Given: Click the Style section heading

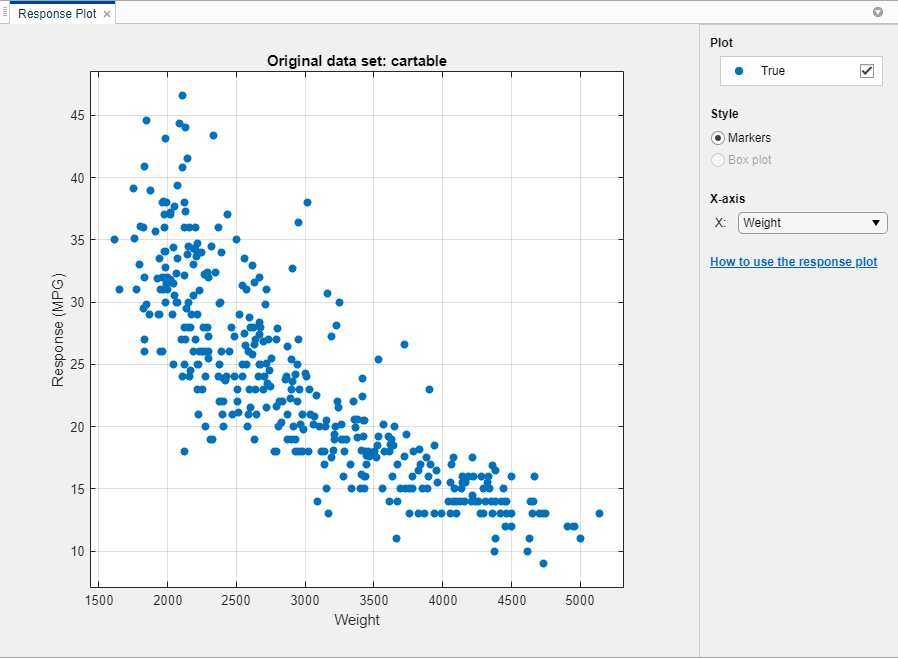Looking at the screenshot, I should [724, 114].
